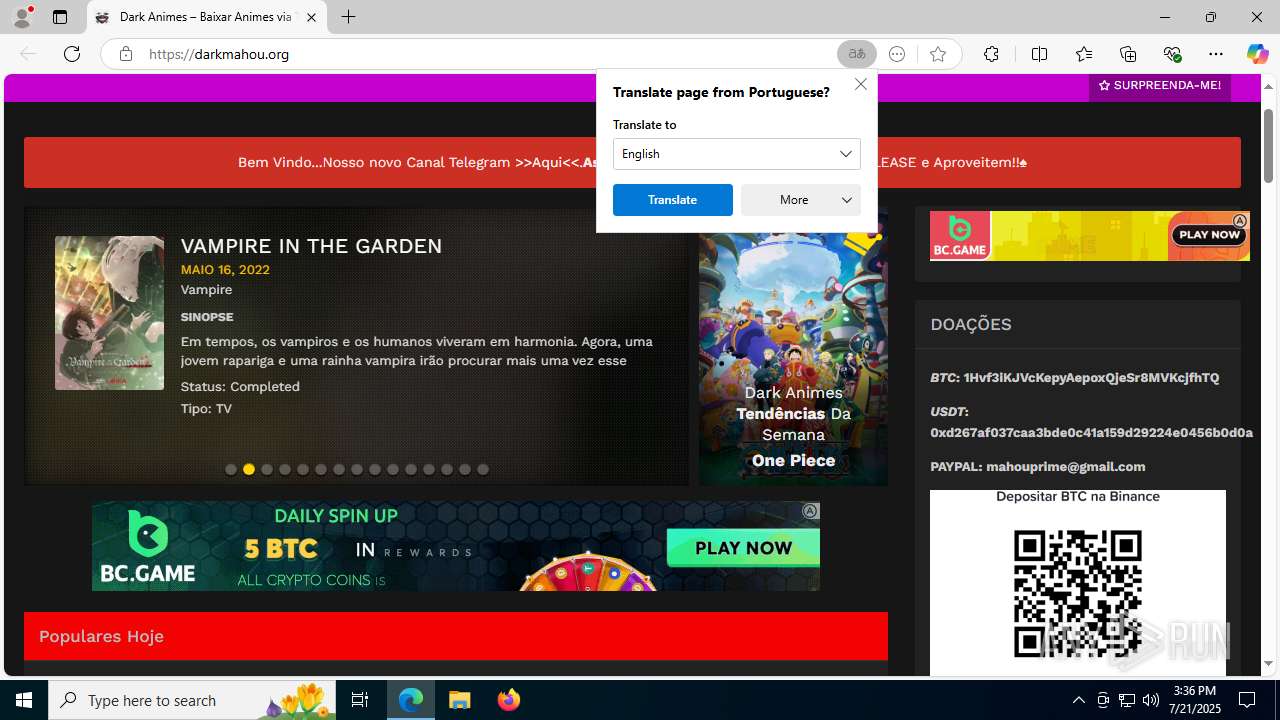Click PLAY NOW in sidebar BC.GAME ad
Screen dimensions: 1280x720
(1209, 235)
